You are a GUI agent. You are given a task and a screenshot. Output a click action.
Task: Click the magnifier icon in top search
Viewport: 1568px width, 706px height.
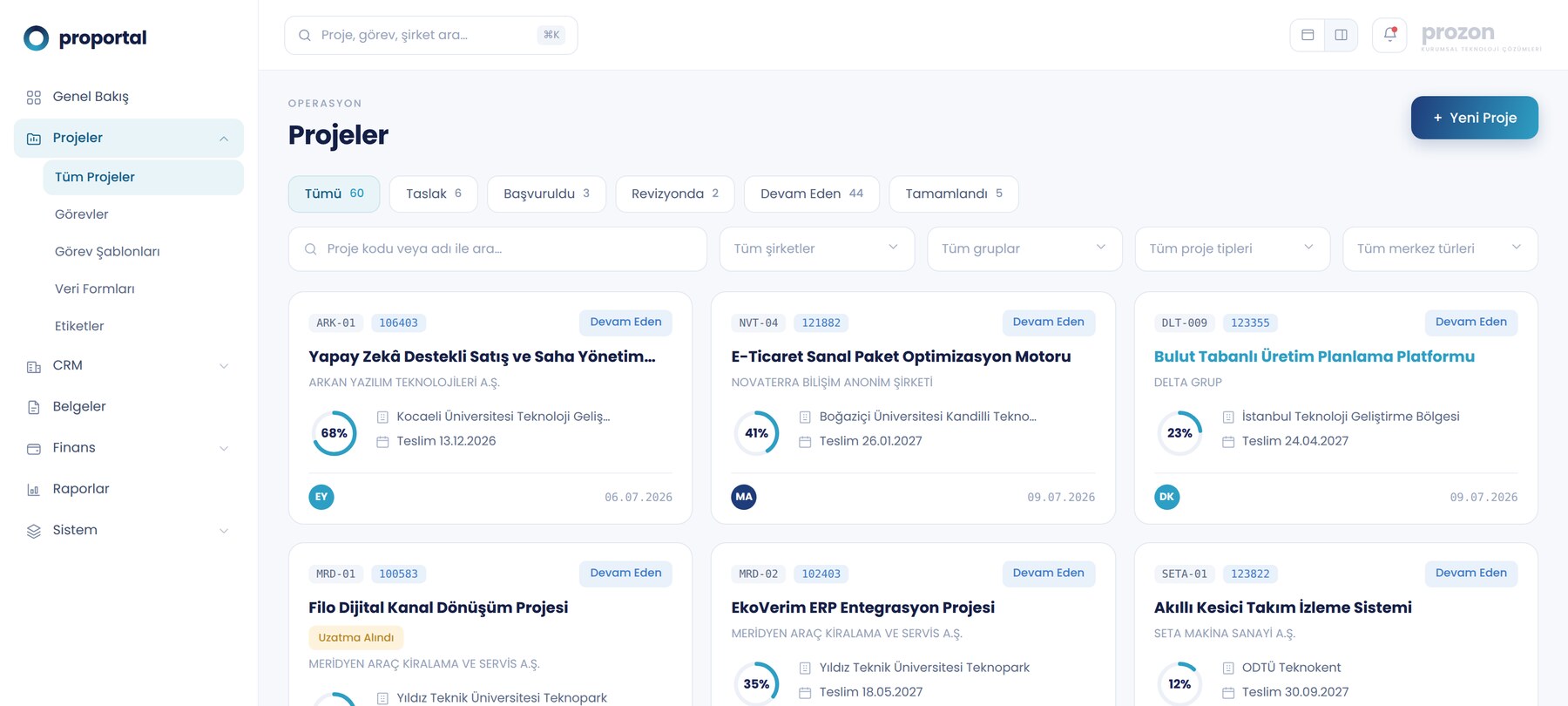305,35
